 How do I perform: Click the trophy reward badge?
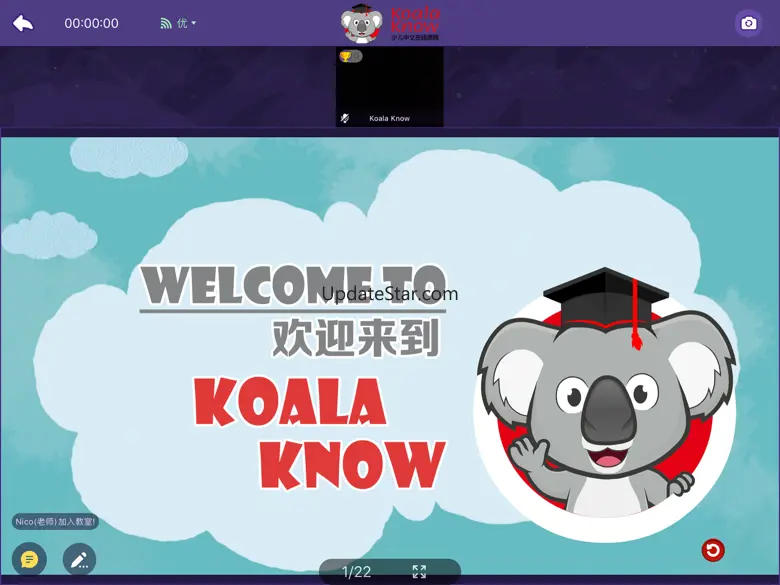click(351, 56)
